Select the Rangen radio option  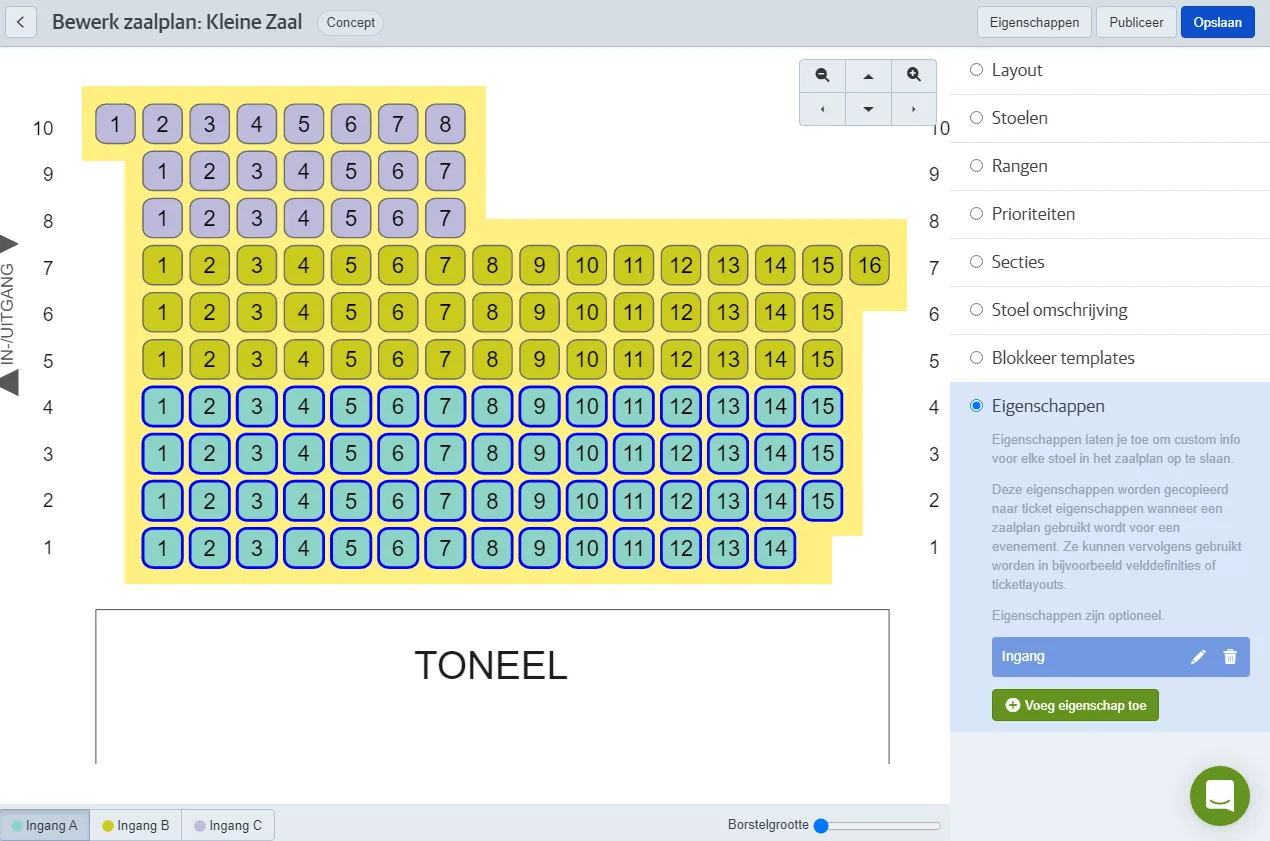[x=977, y=166]
